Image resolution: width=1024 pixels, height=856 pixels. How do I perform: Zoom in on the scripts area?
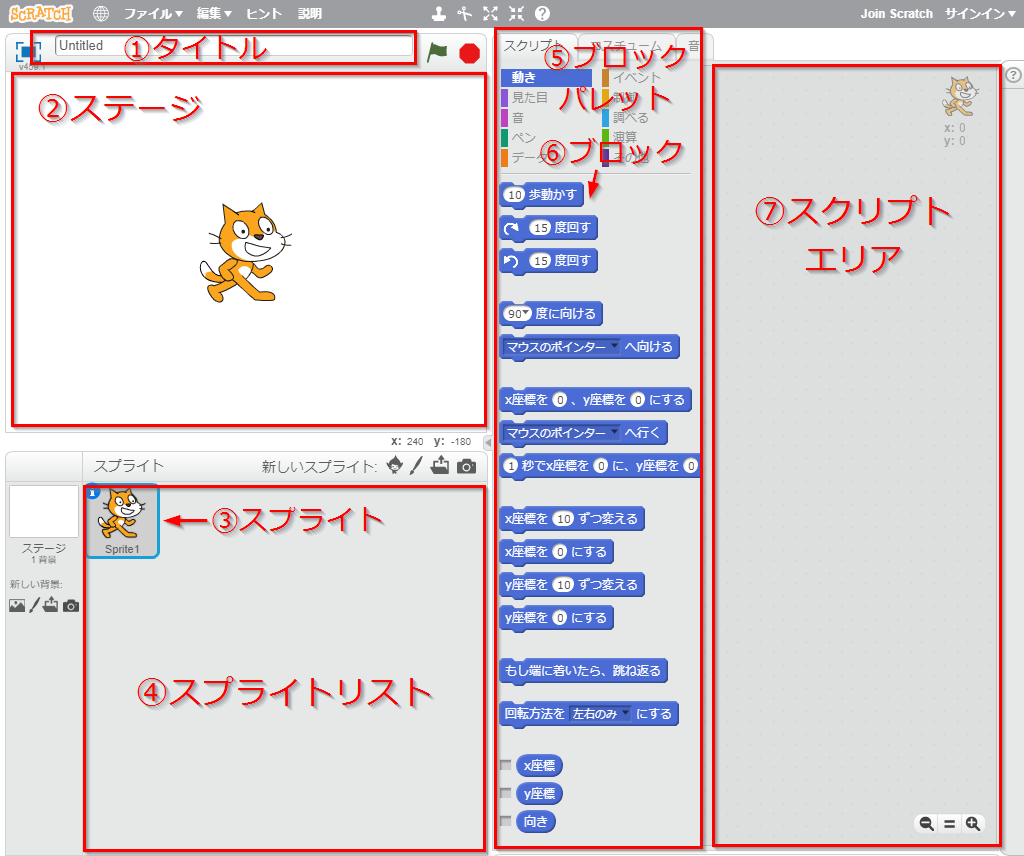[x=972, y=824]
